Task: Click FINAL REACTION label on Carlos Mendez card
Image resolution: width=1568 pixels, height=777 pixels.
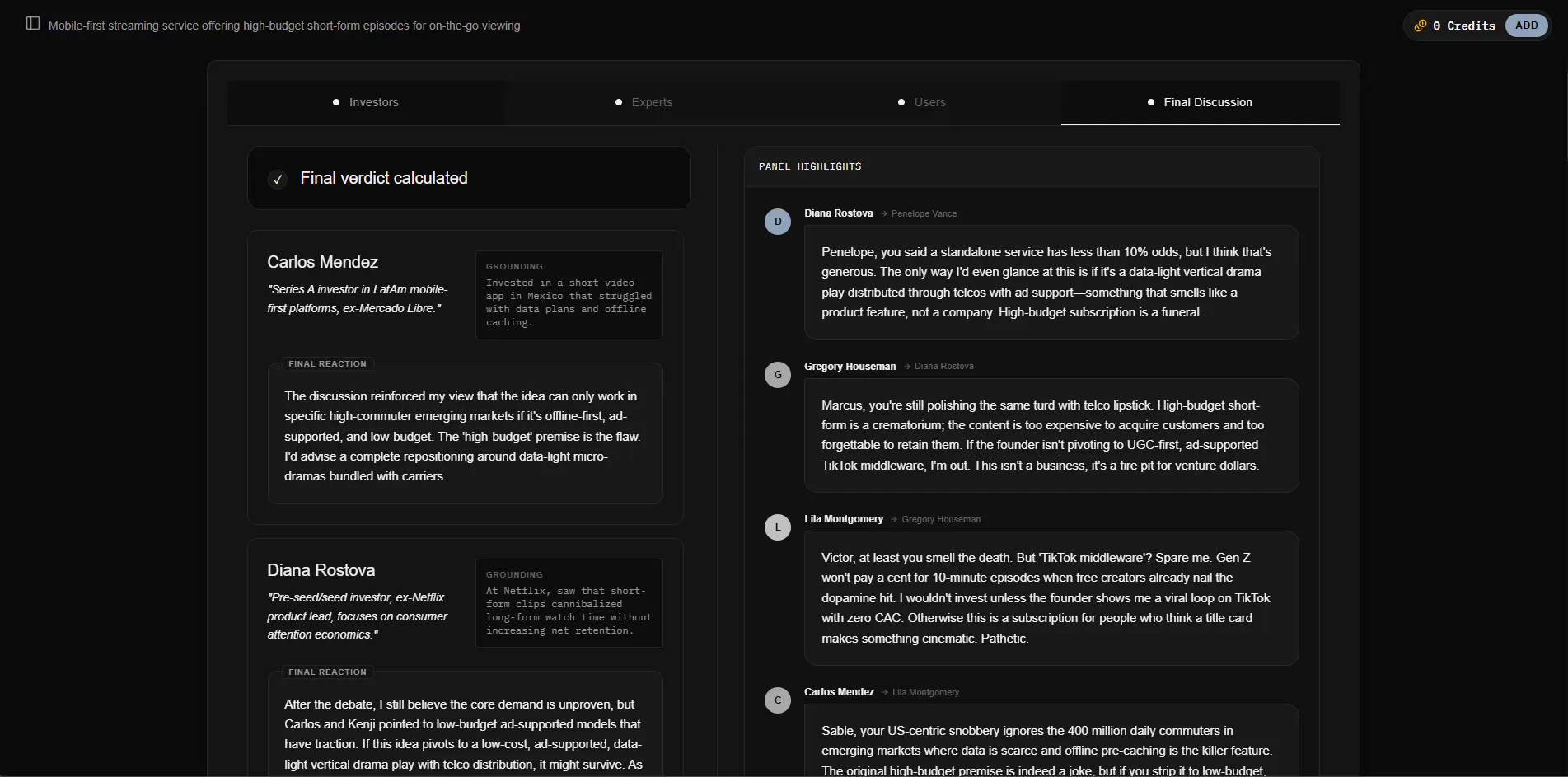Action: pyautogui.click(x=327, y=363)
